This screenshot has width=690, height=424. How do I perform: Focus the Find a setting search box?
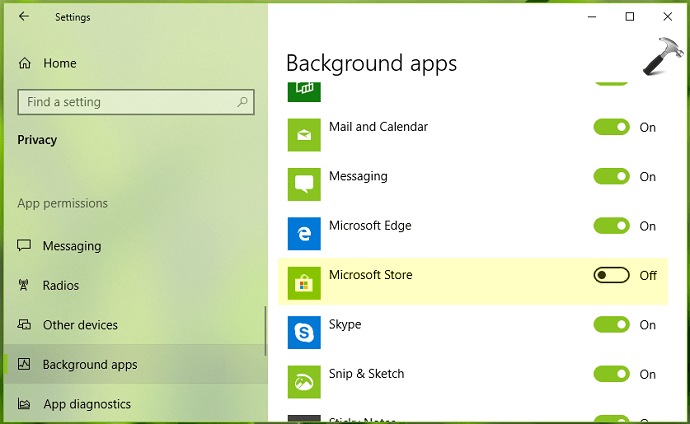tap(136, 102)
